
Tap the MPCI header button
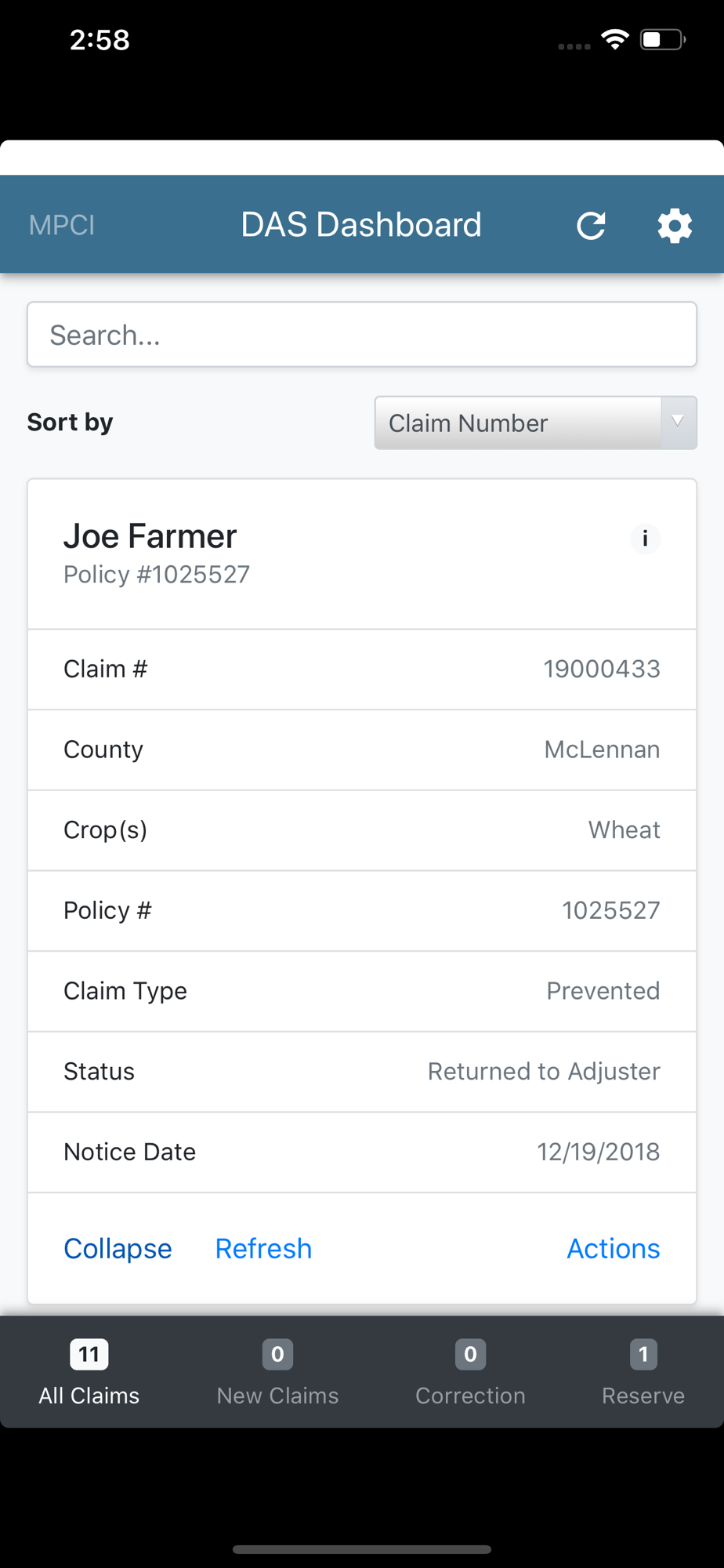(62, 225)
